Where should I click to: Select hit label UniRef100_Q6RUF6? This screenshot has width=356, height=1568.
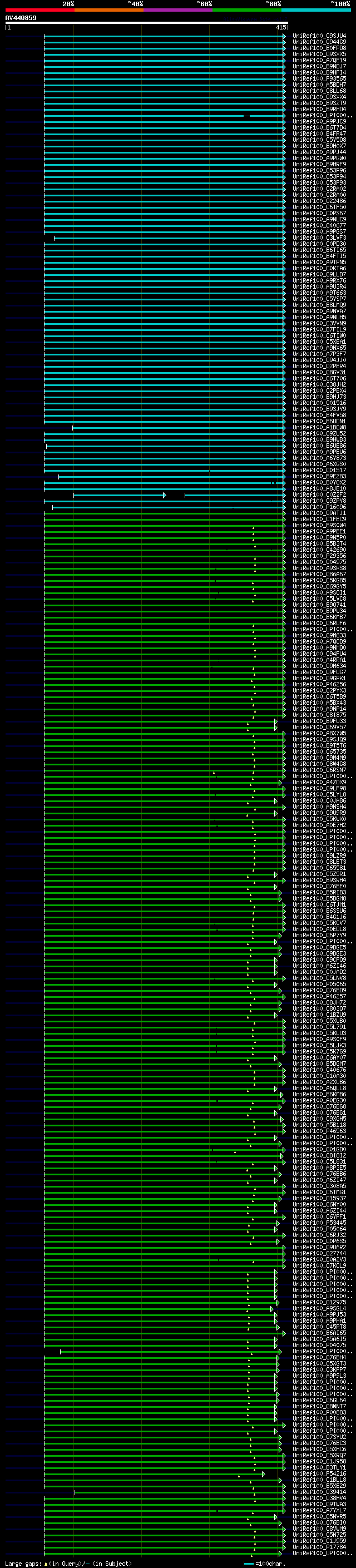click(319, 624)
